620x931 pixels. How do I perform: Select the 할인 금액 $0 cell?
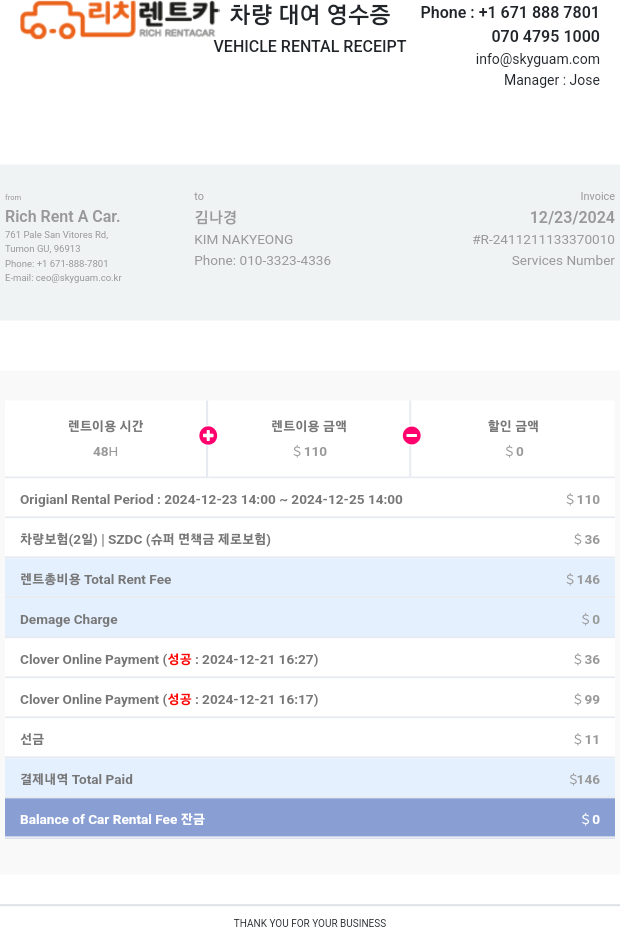pyautogui.click(x=513, y=439)
